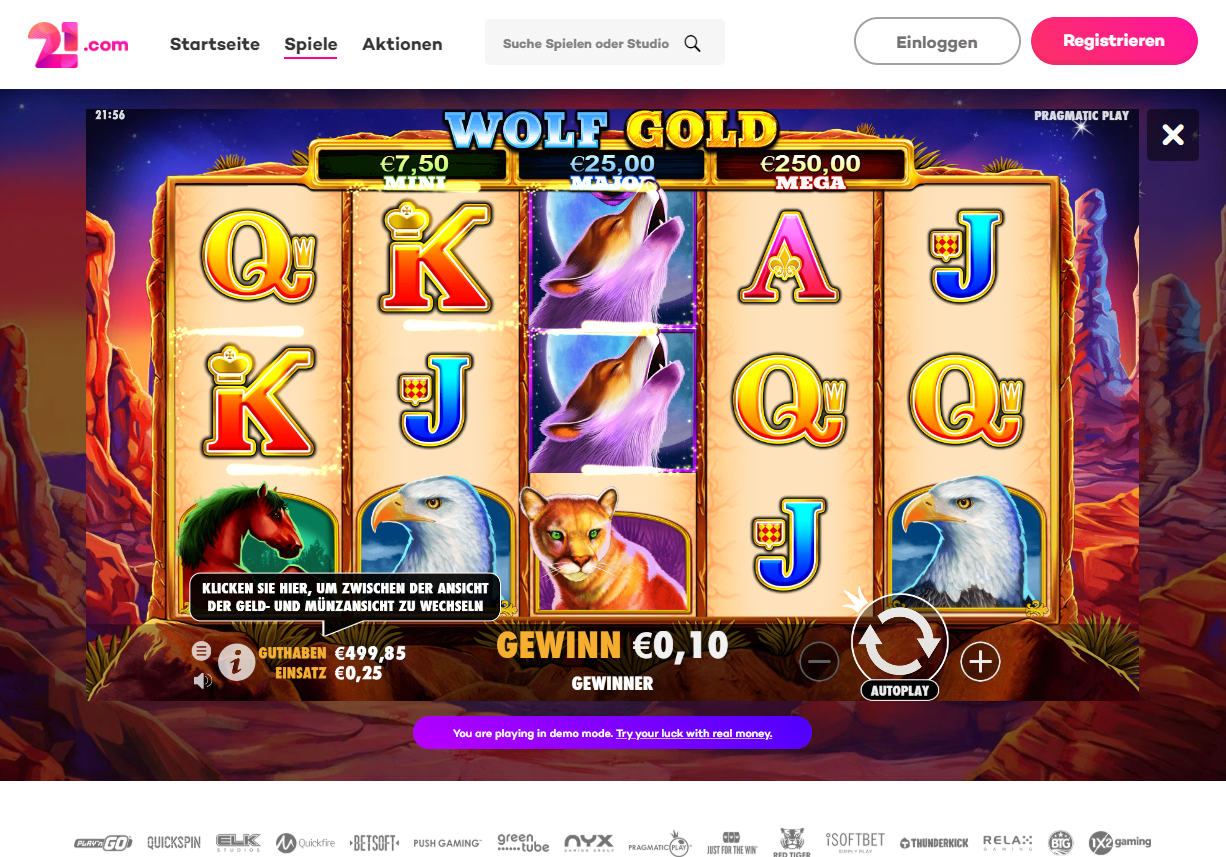Click the Thunderkick provider logo
The width and height of the screenshot is (1226, 857).
[x=934, y=843]
